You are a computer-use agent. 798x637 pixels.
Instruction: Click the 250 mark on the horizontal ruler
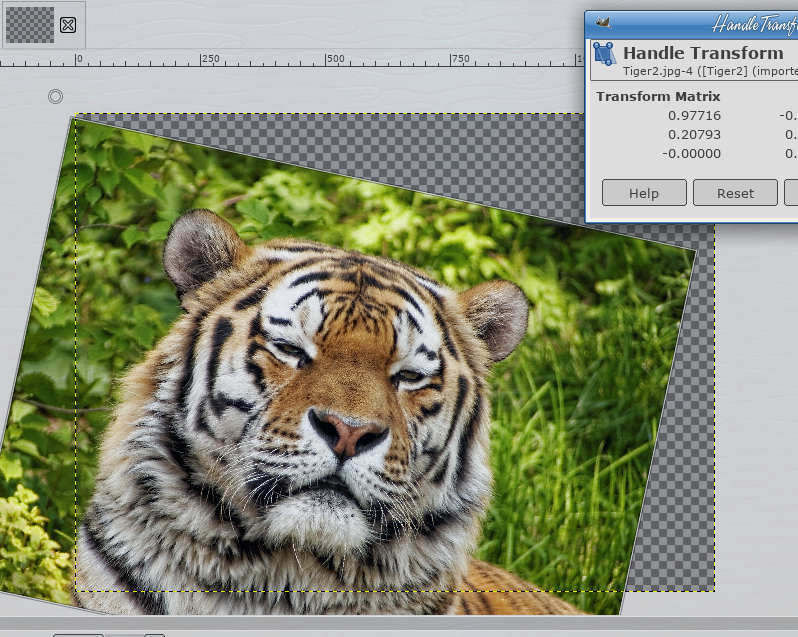(x=210, y=59)
